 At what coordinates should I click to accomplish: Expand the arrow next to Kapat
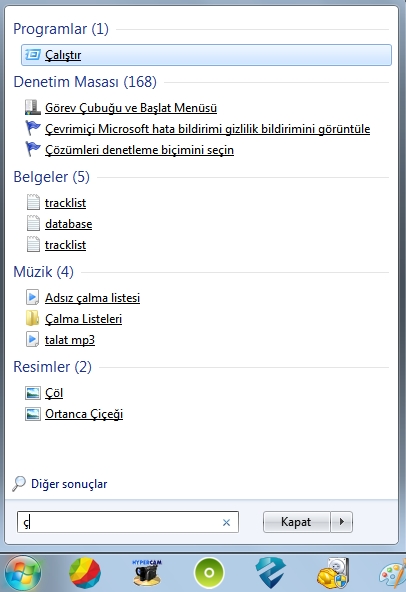click(341, 522)
